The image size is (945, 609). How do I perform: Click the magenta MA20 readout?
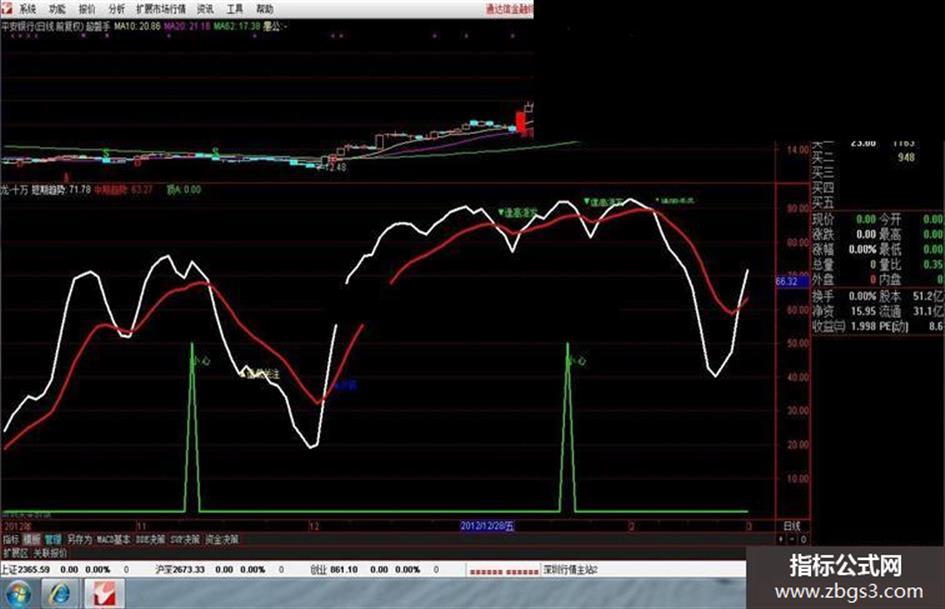(x=187, y=27)
